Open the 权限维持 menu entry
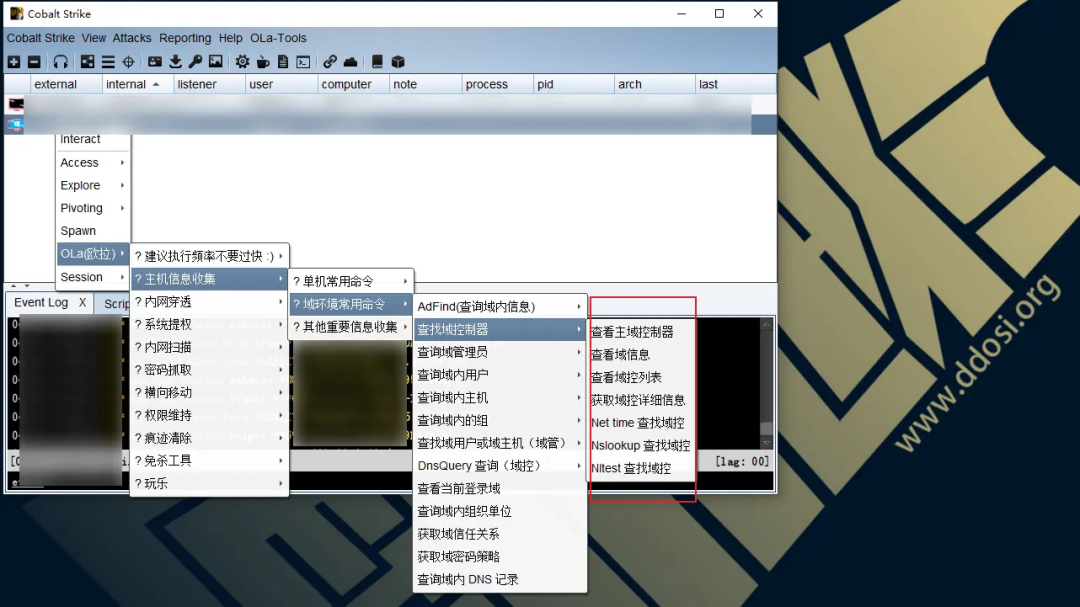Viewport: 1080px width, 607px height. (209, 415)
